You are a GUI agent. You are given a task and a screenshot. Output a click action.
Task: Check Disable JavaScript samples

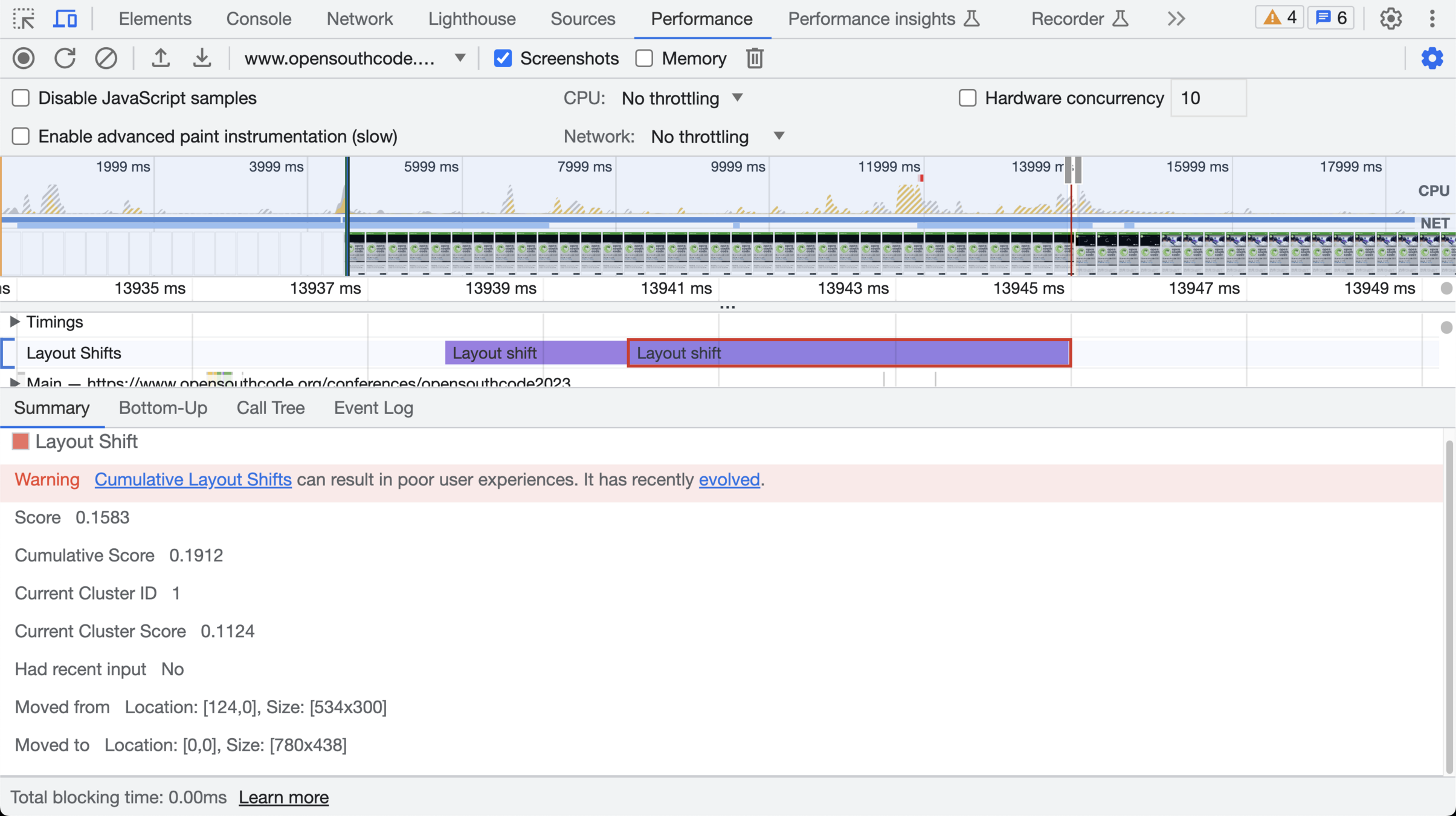21,98
